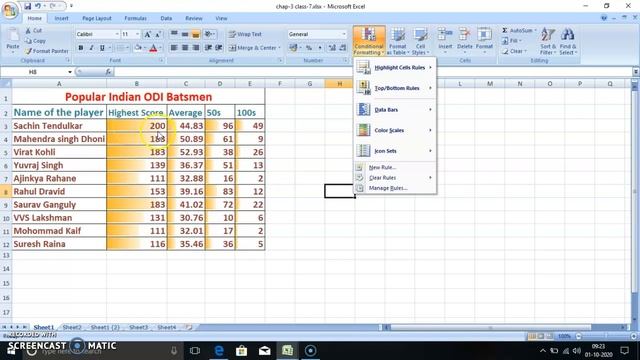The height and width of the screenshot is (360, 640).
Task: Toggle Wrap Text
Action: tap(245, 34)
